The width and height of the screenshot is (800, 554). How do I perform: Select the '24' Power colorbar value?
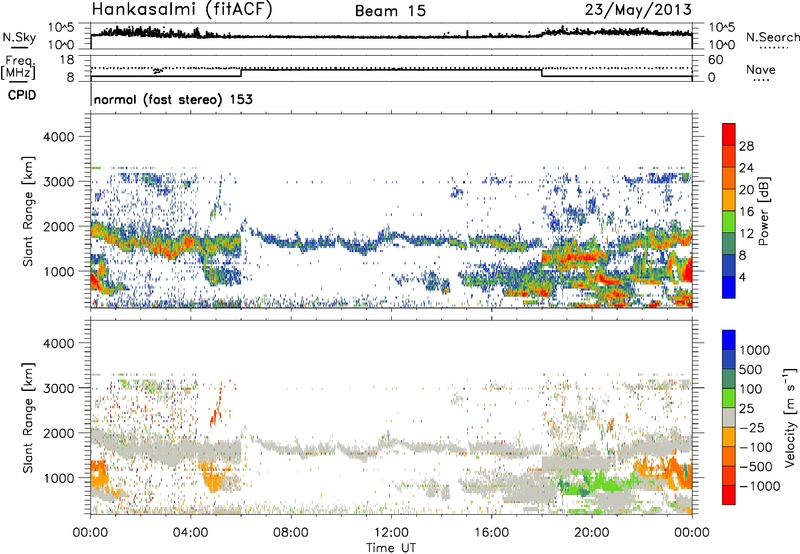click(x=746, y=168)
